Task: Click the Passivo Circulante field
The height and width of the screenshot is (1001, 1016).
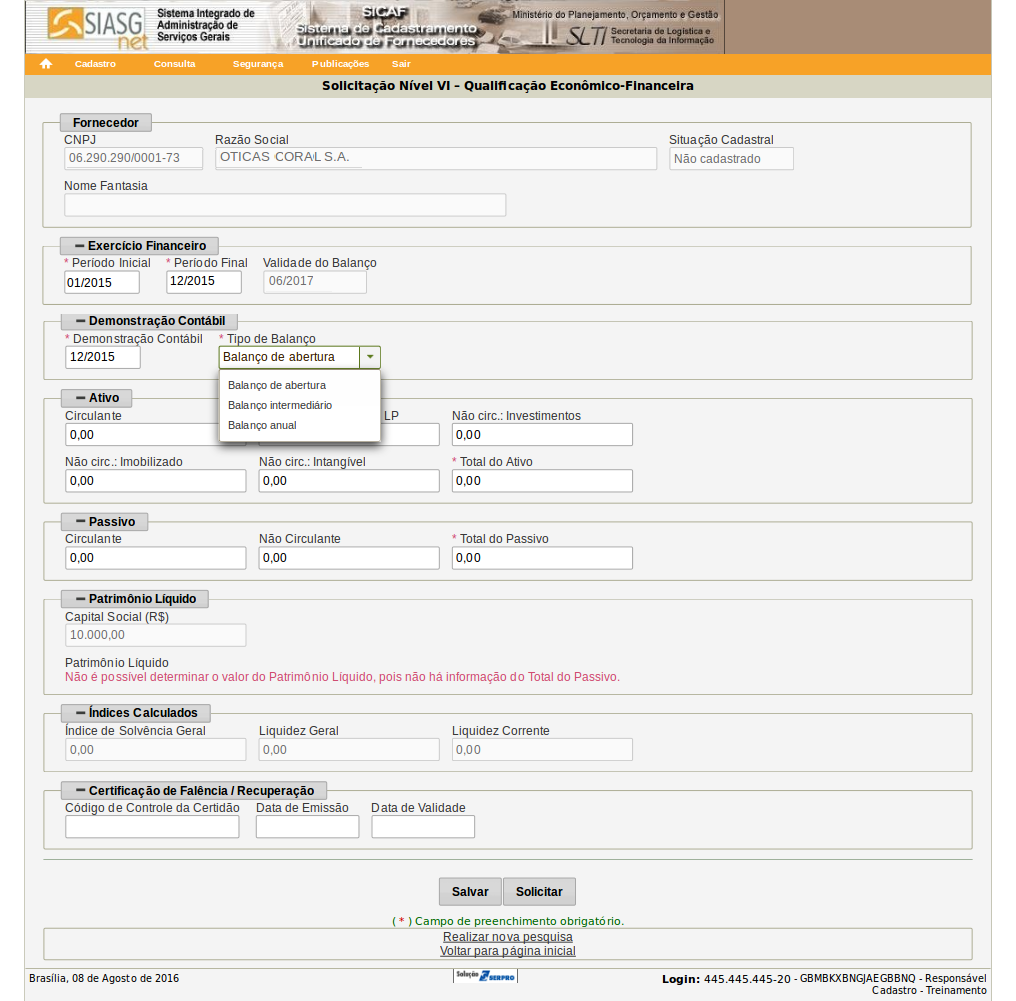Action: click(156, 558)
